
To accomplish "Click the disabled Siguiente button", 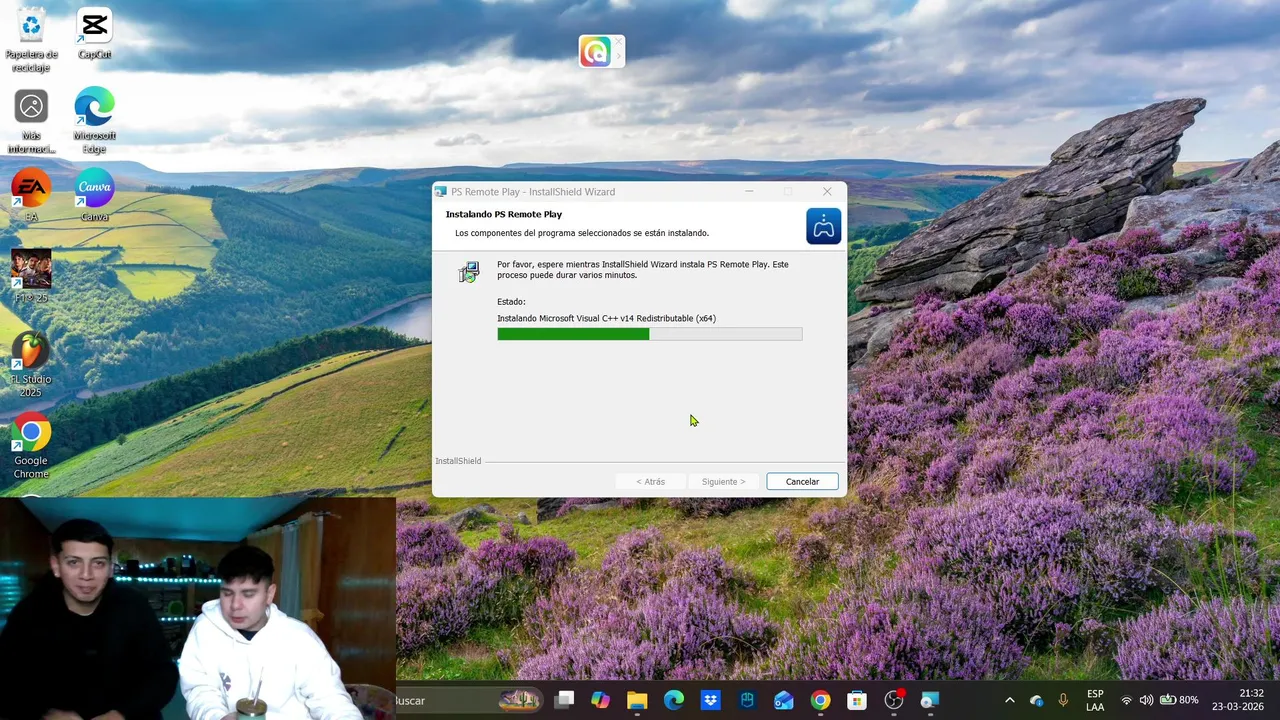I will click(x=723, y=482).
